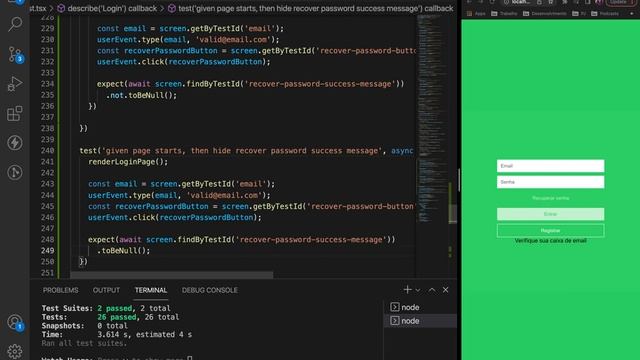Open the Run and Debug view

tap(15, 84)
